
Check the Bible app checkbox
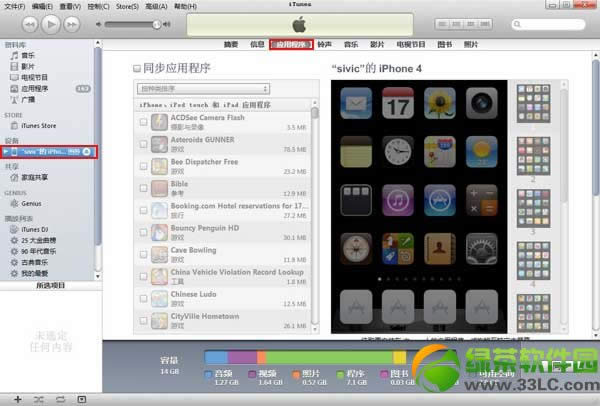point(143,188)
